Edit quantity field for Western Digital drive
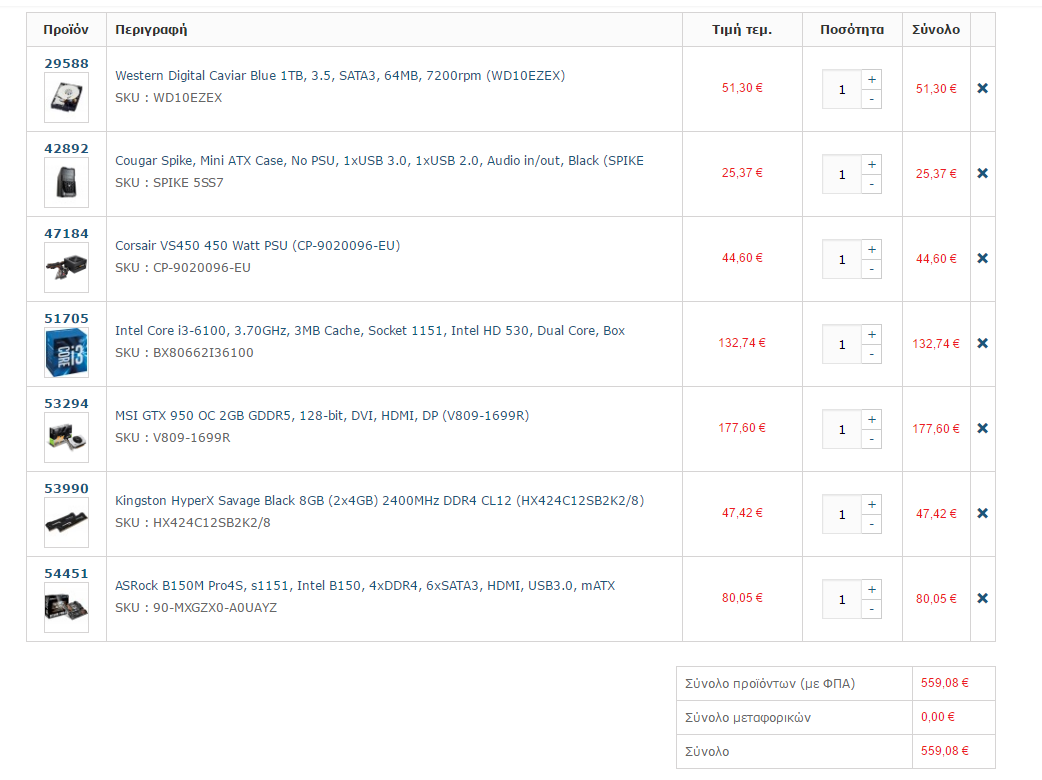1042x780 pixels. (x=842, y=89)
